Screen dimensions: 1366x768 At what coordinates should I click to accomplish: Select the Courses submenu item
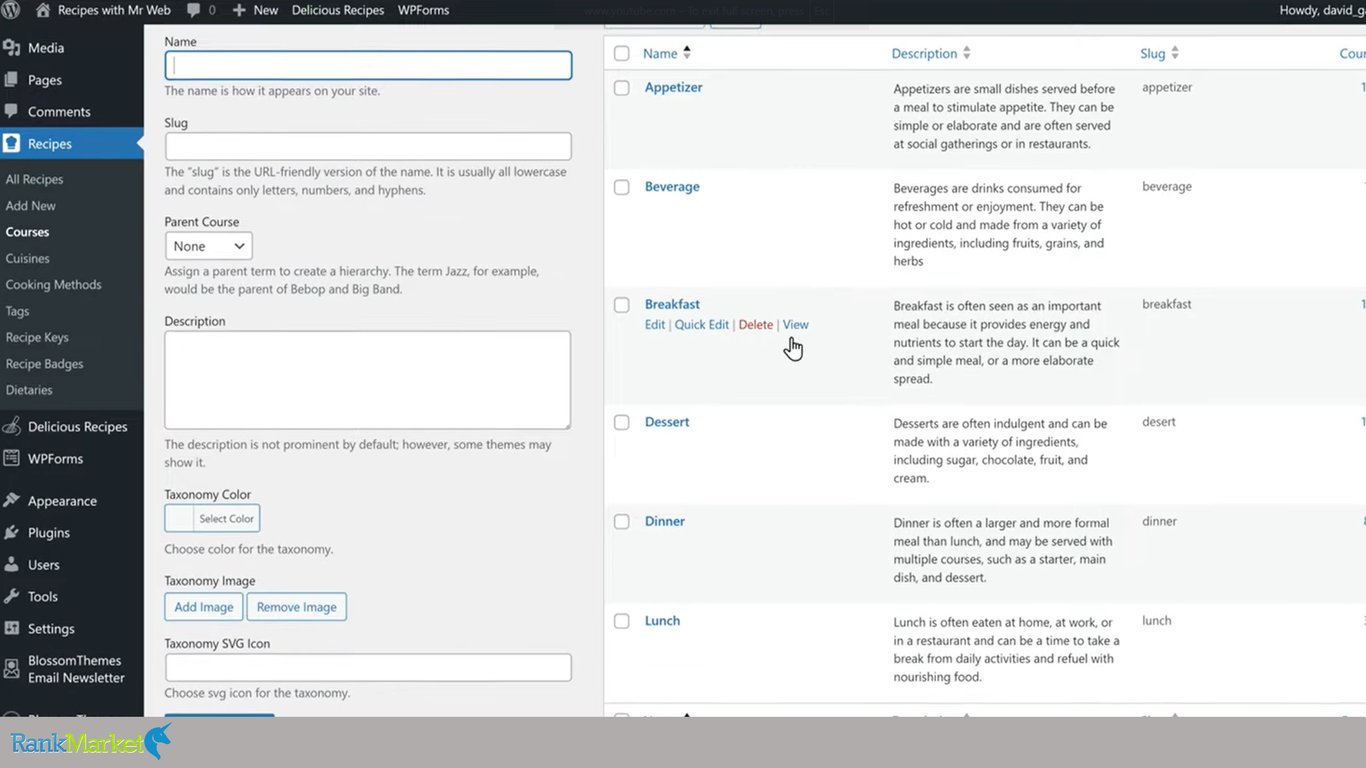click(x=27, y=232)
